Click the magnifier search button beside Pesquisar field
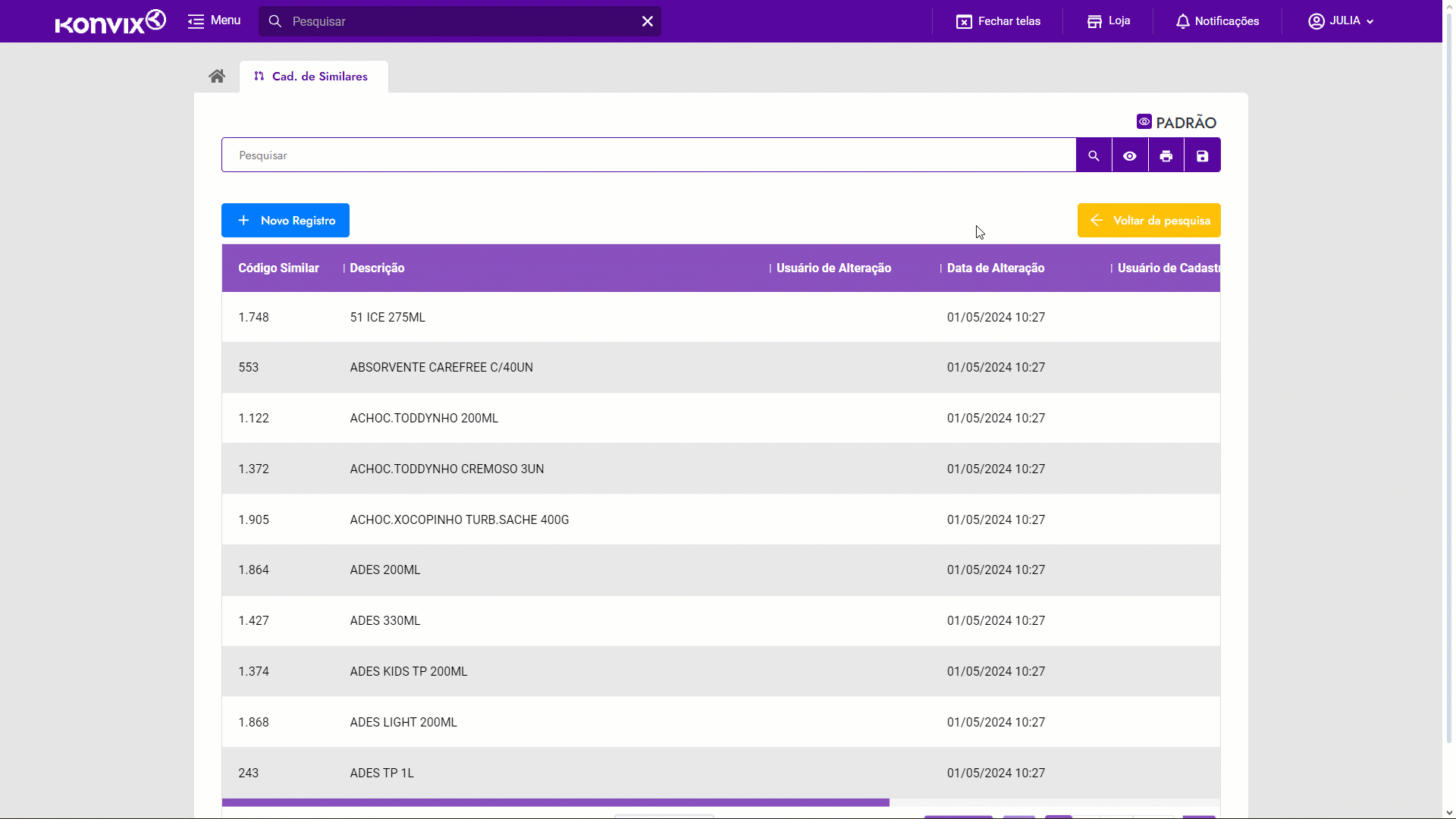Screen dimensions: 1456x819 pyautogui.click(x=1094, y=155)
